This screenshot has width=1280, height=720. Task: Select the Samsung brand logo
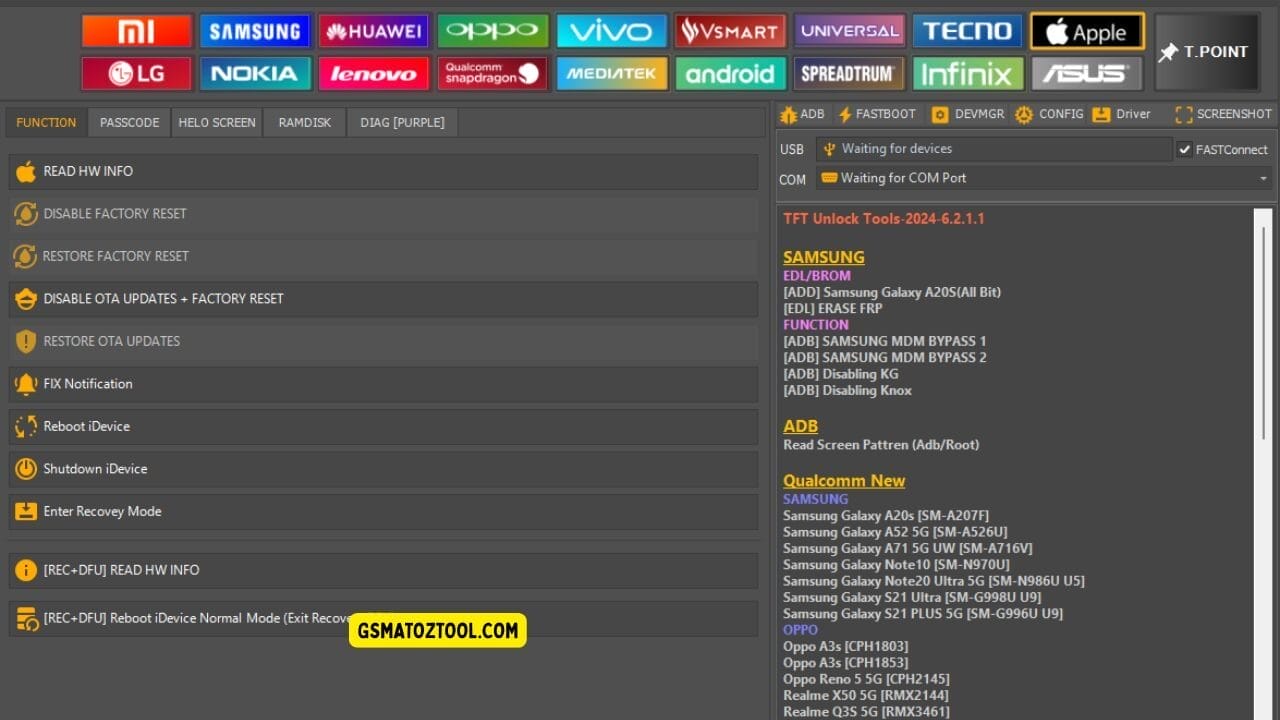tap(255, 30)
